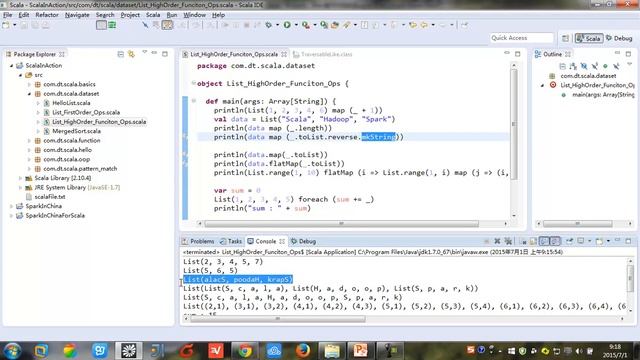Screen dimensions: 640x360
Task: Open the Debug button dropdown arrow
Action: point(278,25)
